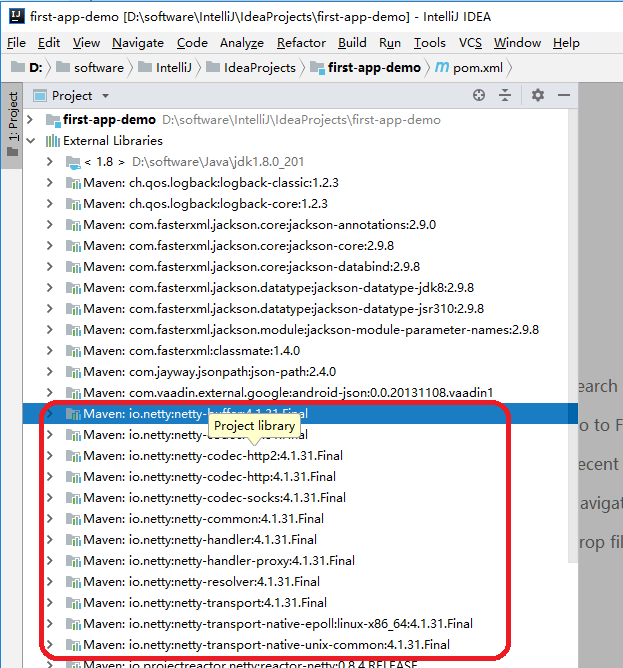The image size is (623, 668).
Task: Expand the first-app-demo project root node
Action: tap(30, 120)
